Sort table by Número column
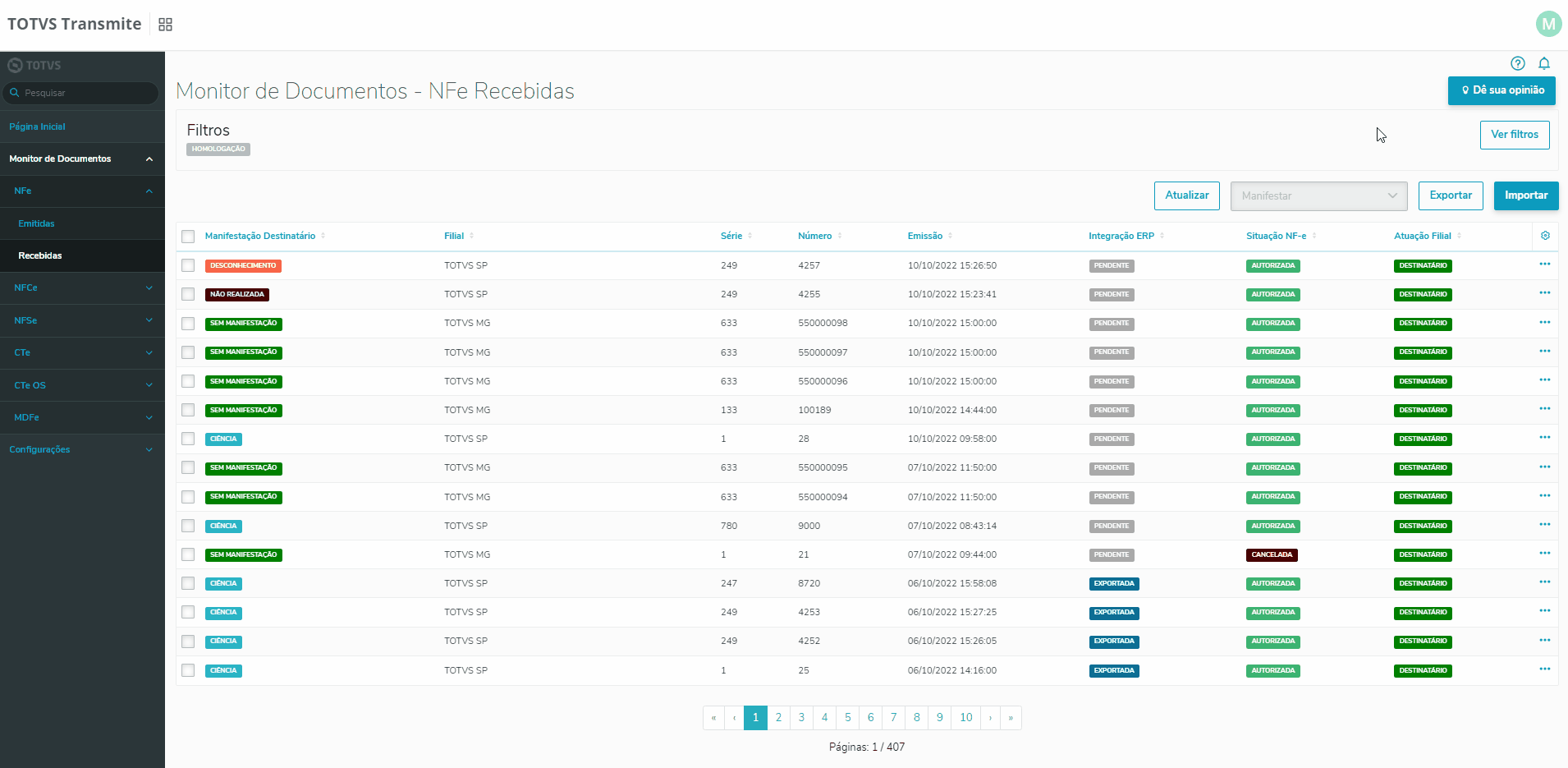The width and height of the screenshot is (1568, 768). pyautogui.click(x=820, y=236)
